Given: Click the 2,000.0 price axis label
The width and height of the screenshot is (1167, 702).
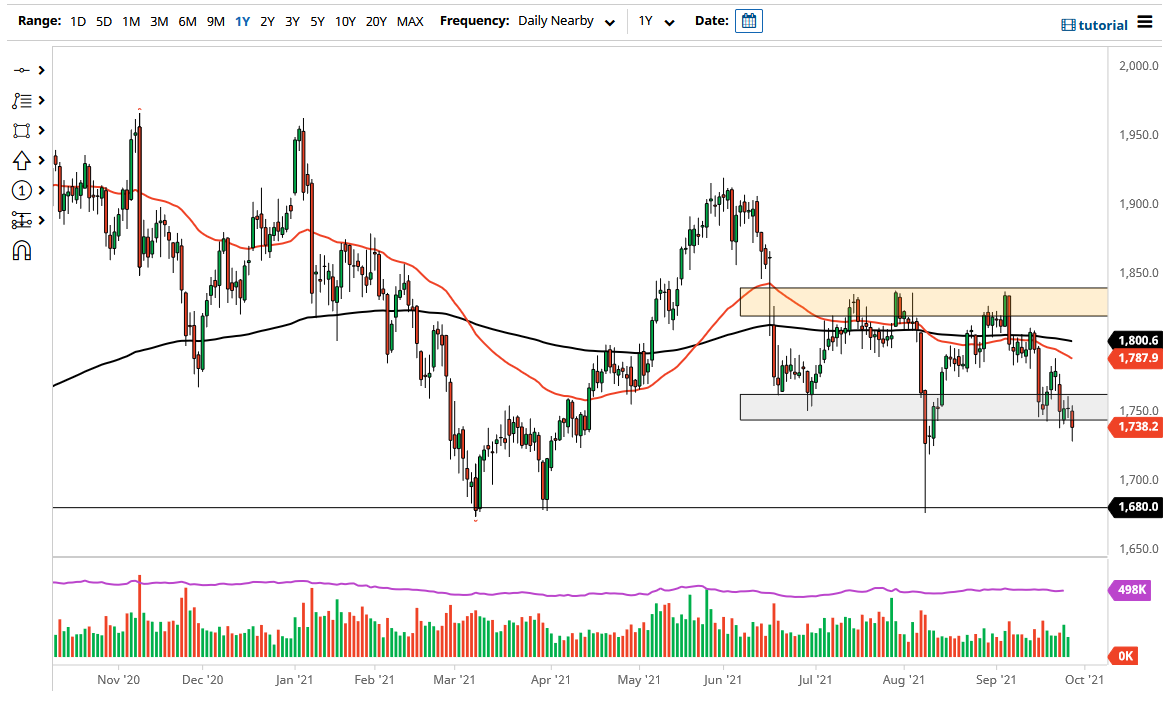Looking at the screenshot, I should point(1139,66).
